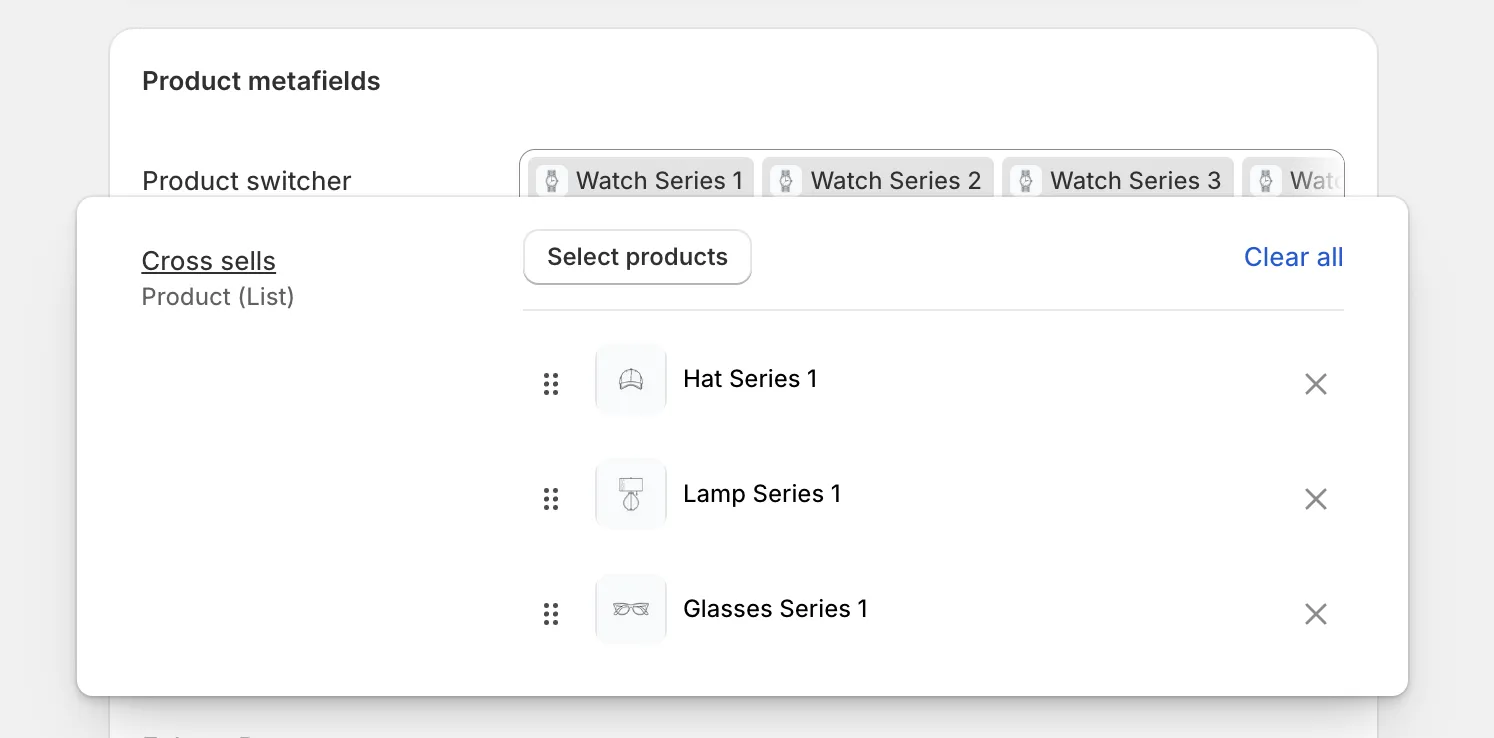Open the Select products picker
Viewport: 1494px width, 738px height.
tap(637, 257)
